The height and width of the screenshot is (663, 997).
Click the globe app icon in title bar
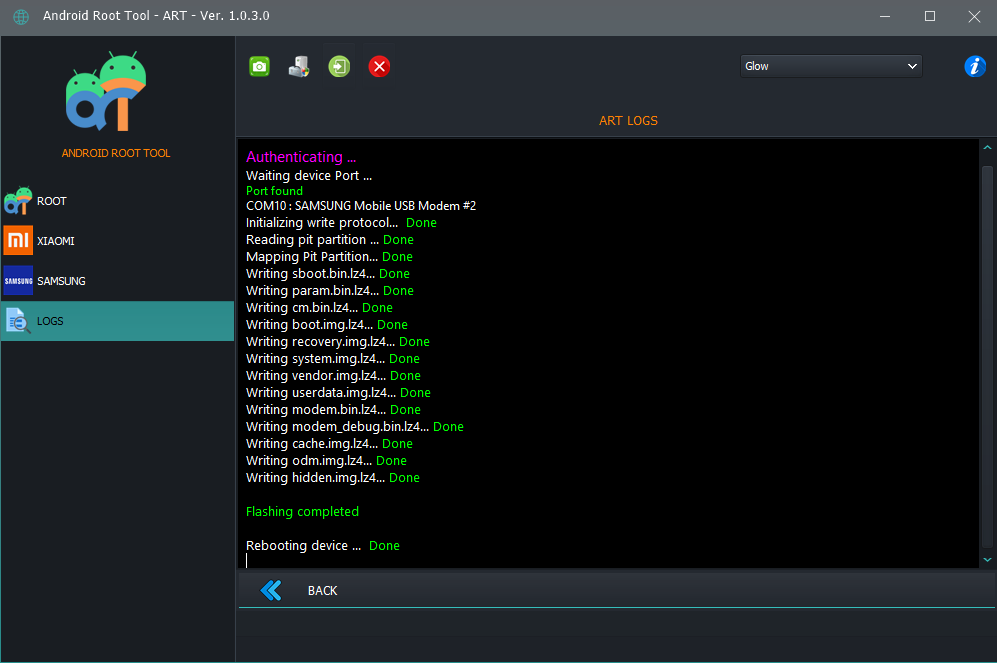point(21,17)
